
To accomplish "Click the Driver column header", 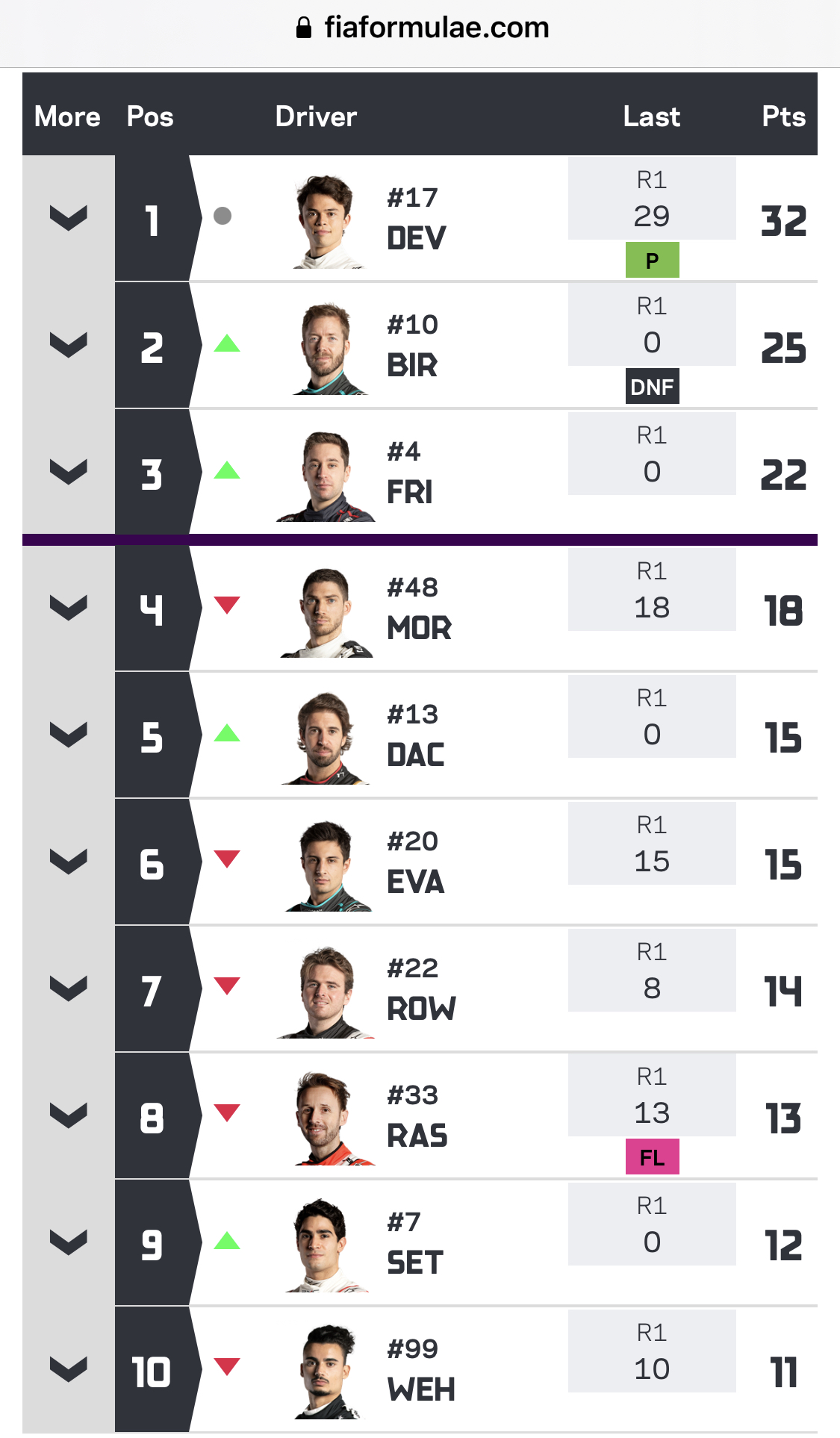I will coord(316,116).
